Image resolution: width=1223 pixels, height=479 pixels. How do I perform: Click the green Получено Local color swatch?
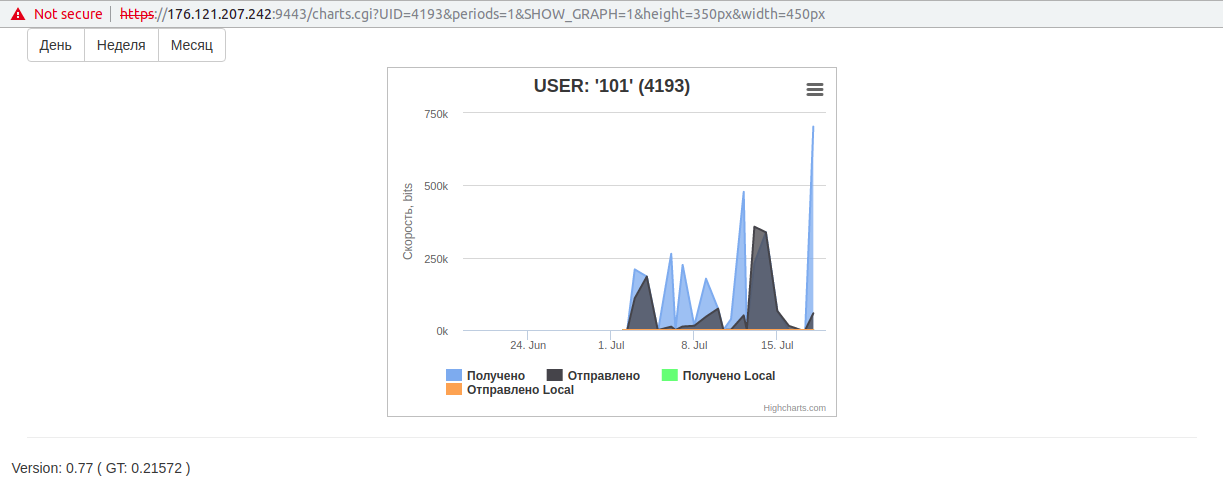670,376
